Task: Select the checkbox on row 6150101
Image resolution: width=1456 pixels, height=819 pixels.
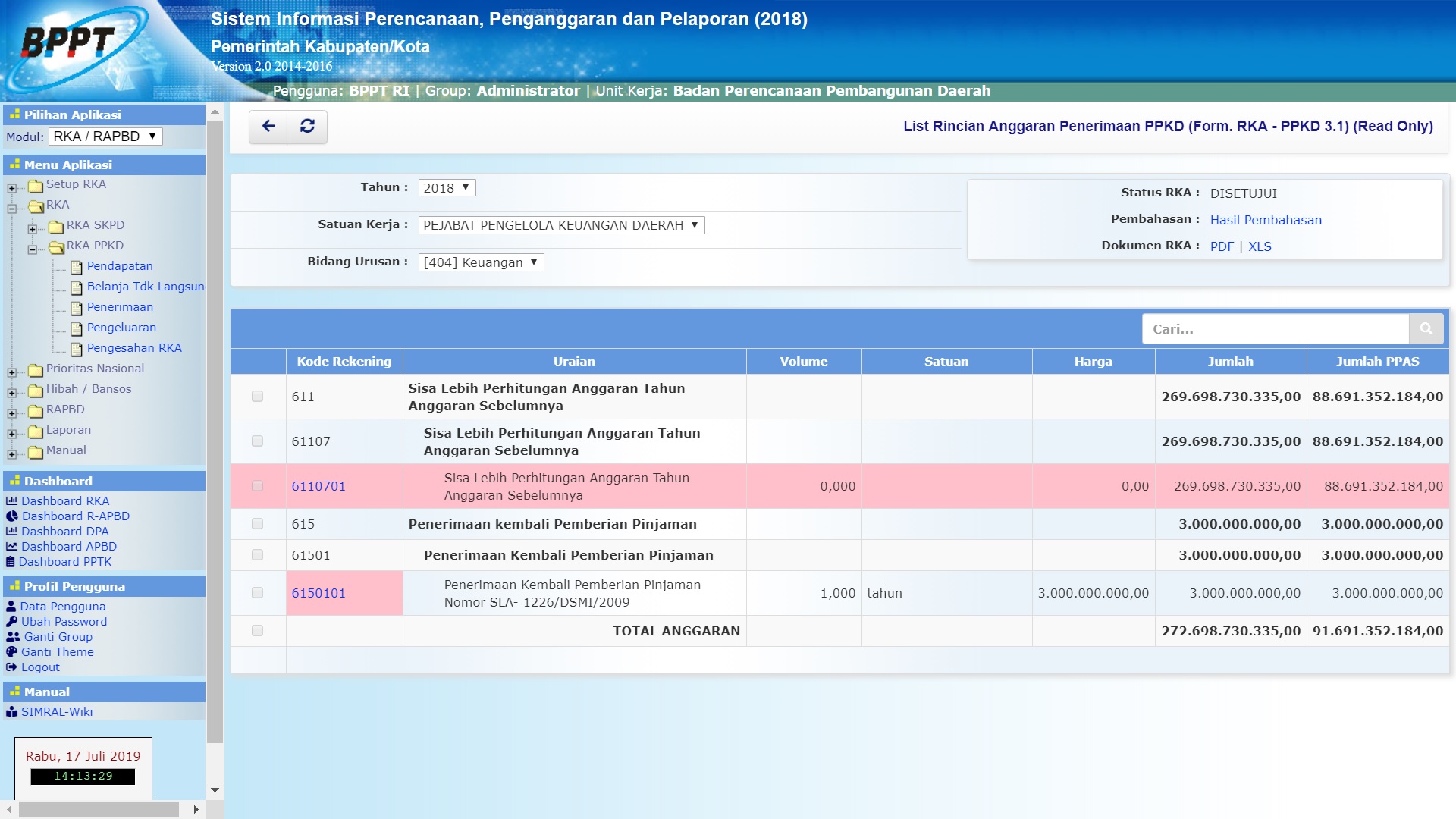Action: (x=256, y=592)
